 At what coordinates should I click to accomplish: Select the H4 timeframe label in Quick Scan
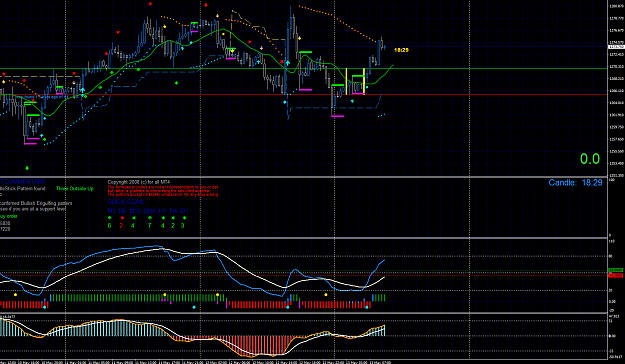click(x=173, y=211)
